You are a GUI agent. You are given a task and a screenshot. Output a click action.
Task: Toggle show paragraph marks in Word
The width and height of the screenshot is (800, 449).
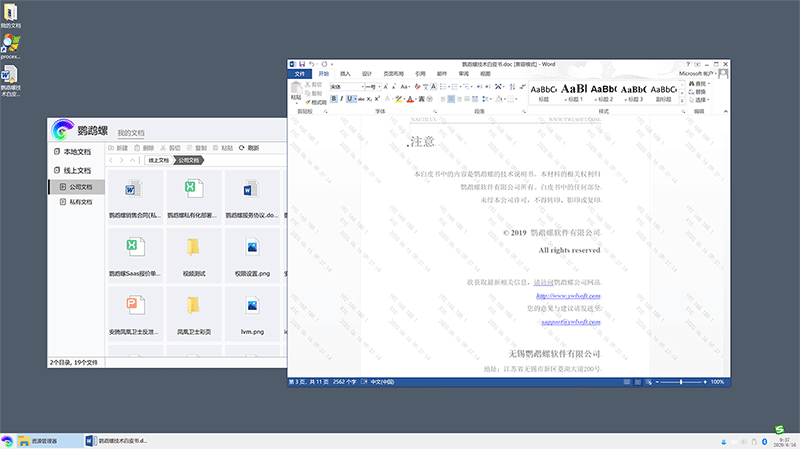(x=522, y=87)
